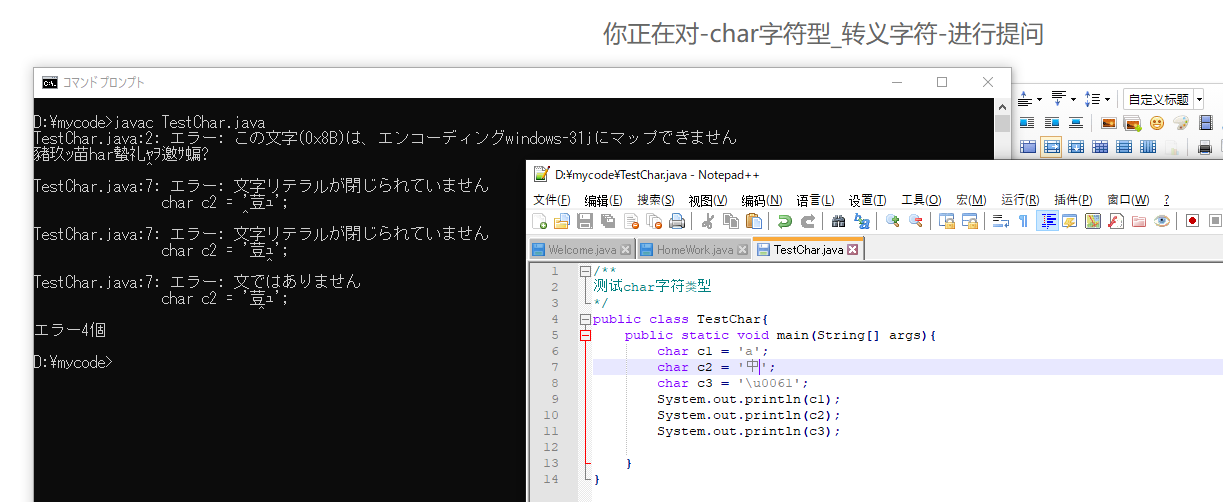Click Zoom In magnifier icon
This screenshot has height=502, width=1223.
click(x=892, y=221)
